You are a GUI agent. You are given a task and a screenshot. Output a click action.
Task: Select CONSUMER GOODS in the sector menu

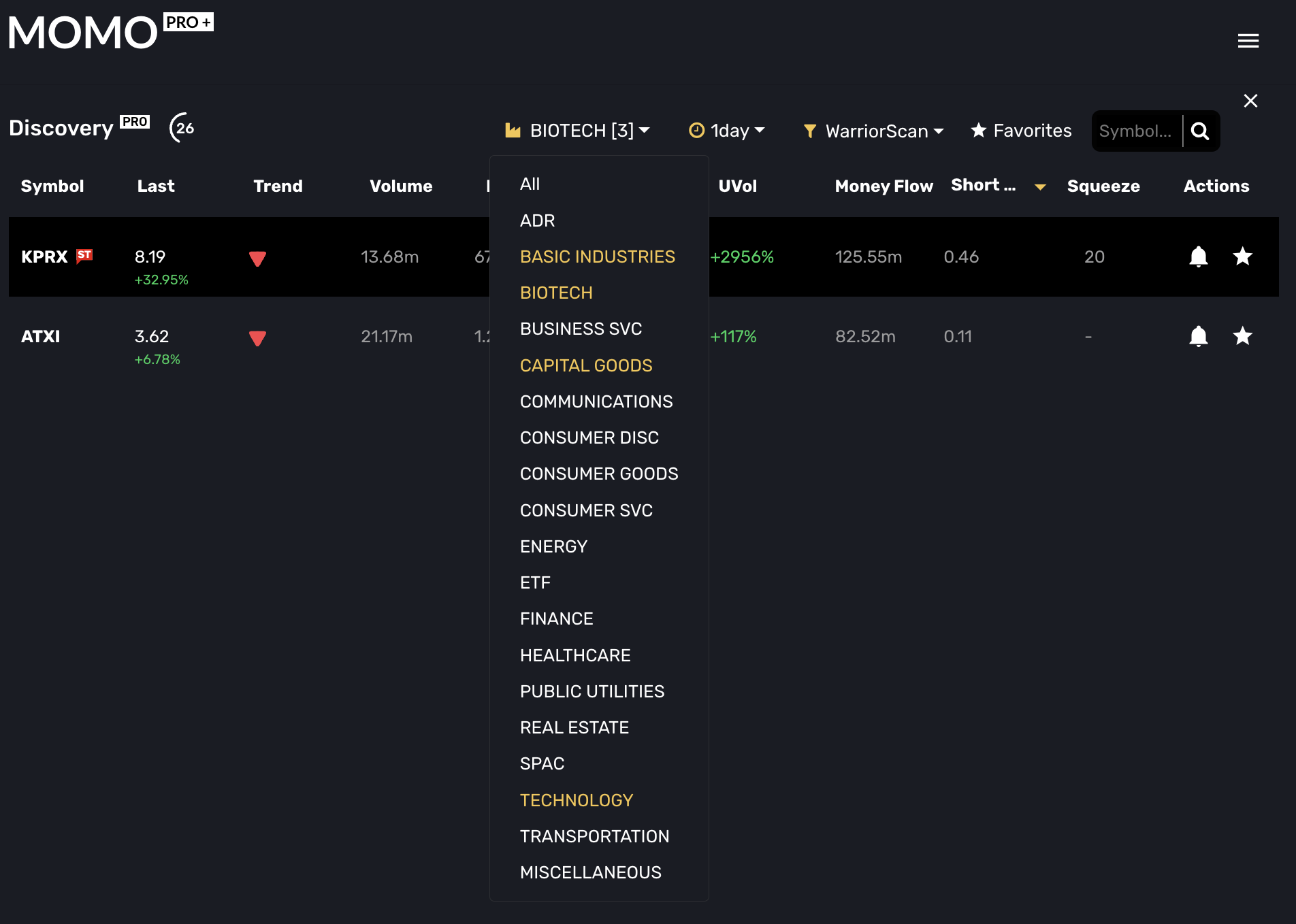(x=598, y=474)
